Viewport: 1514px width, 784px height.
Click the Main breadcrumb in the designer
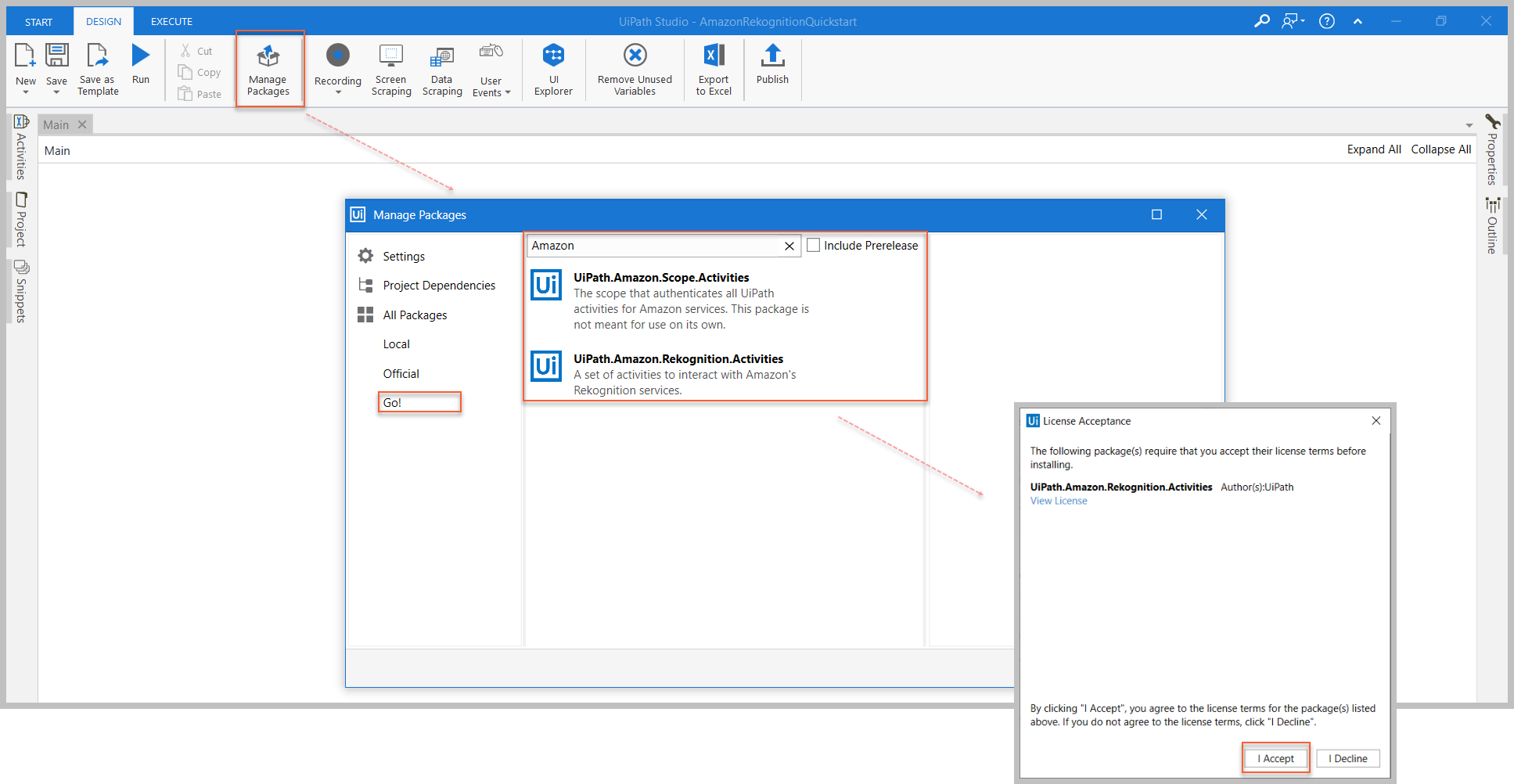(x=57, y=150)
